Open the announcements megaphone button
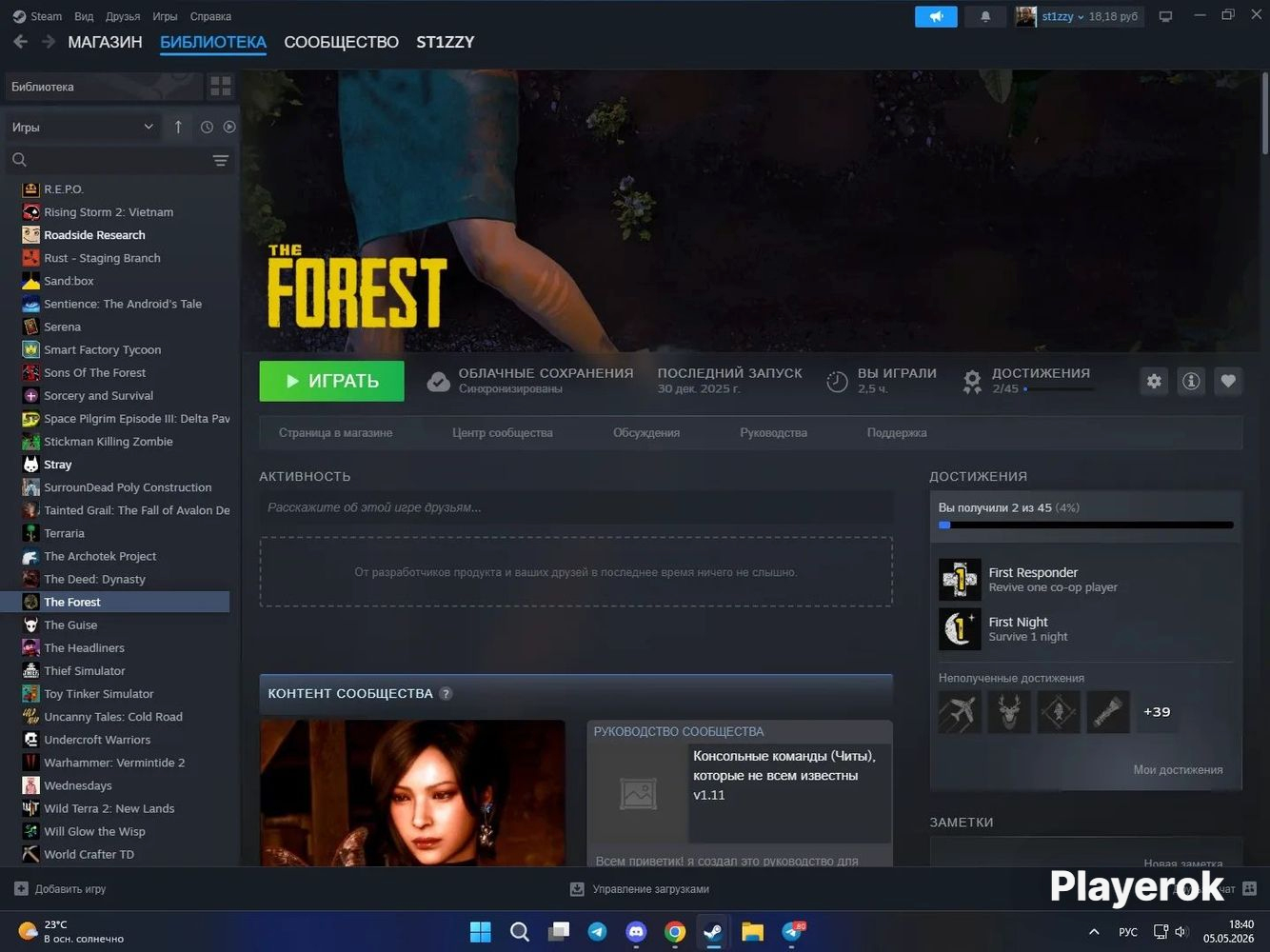This screenshot has height=952, width=1270. [x=936, y=16]
